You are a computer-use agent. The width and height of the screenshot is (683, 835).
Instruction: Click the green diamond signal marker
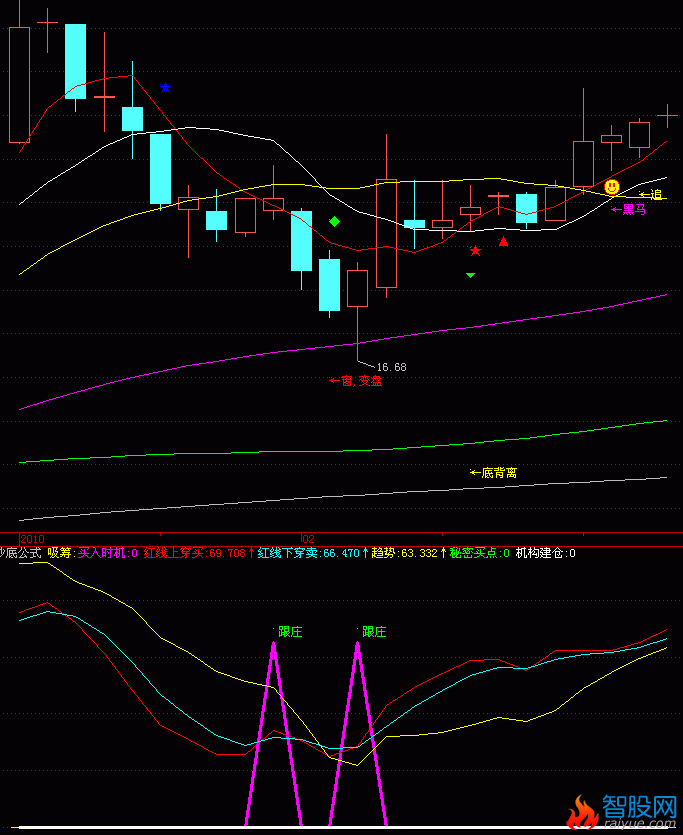pos(334,222)
